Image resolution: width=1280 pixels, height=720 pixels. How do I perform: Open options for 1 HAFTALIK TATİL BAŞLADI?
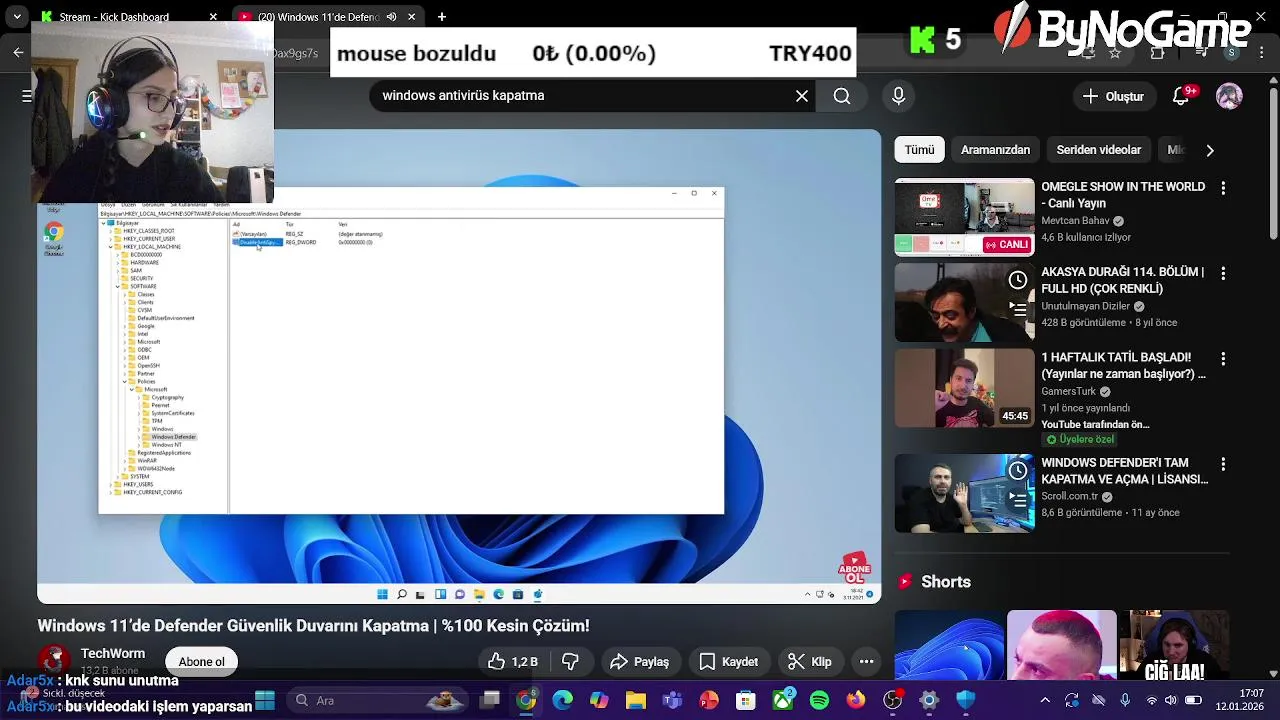click(1222, 358)
